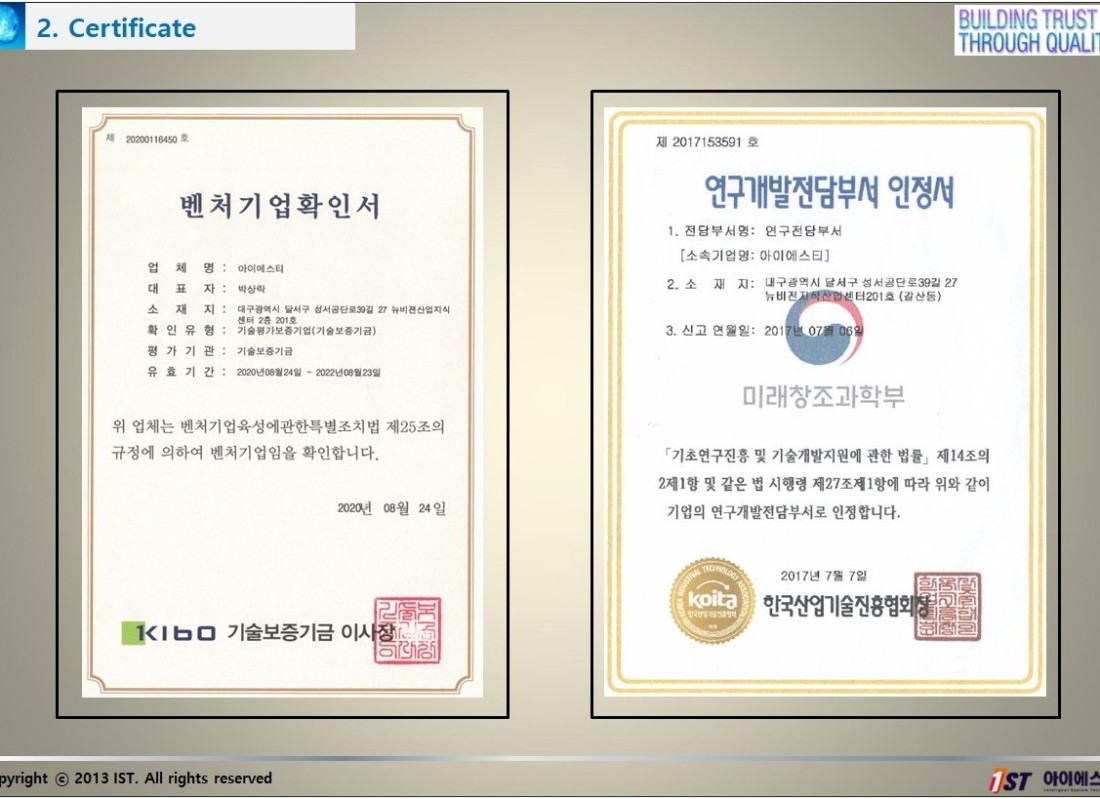Click the issue date 2020년 08월 24일
This screenshot has height=799, width=1100.
click(x=391, y=508)
